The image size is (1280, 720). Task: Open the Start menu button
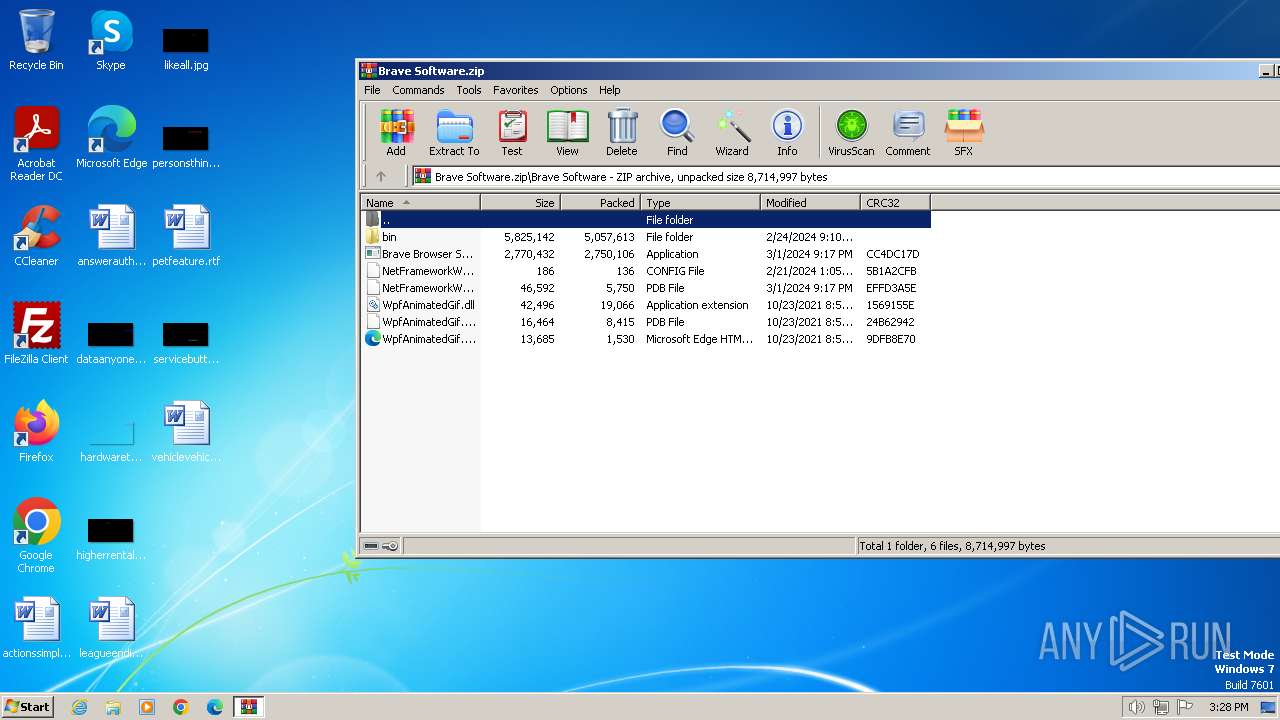pos(27,706)
